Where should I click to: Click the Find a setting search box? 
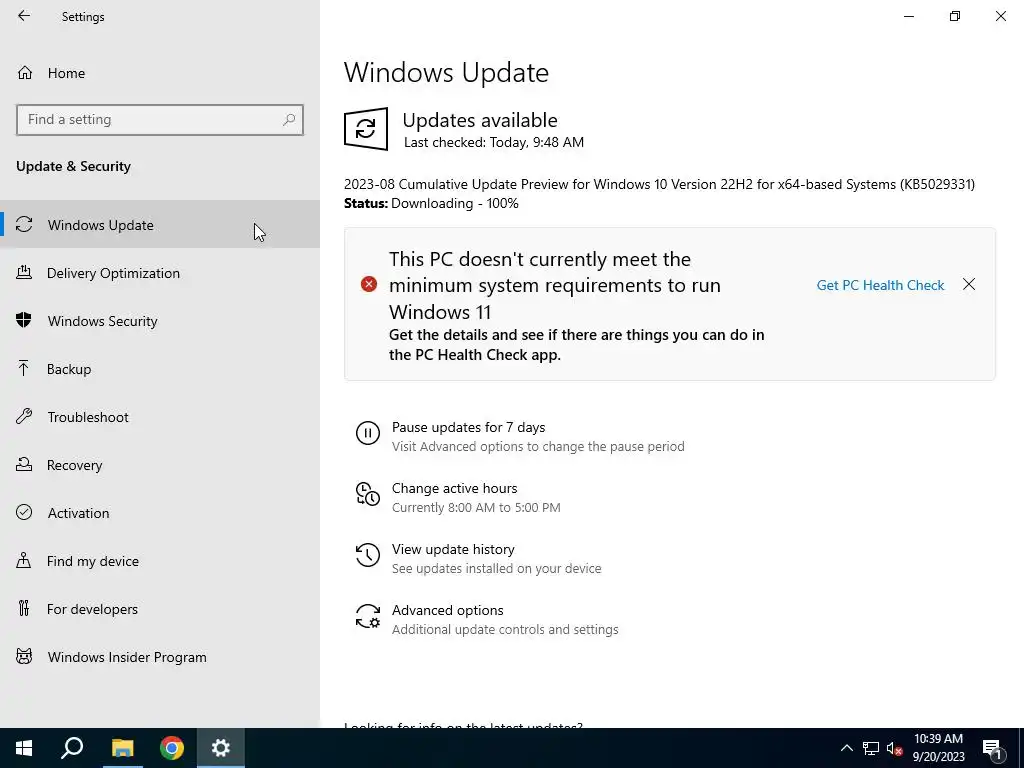[x=160, y=120]
